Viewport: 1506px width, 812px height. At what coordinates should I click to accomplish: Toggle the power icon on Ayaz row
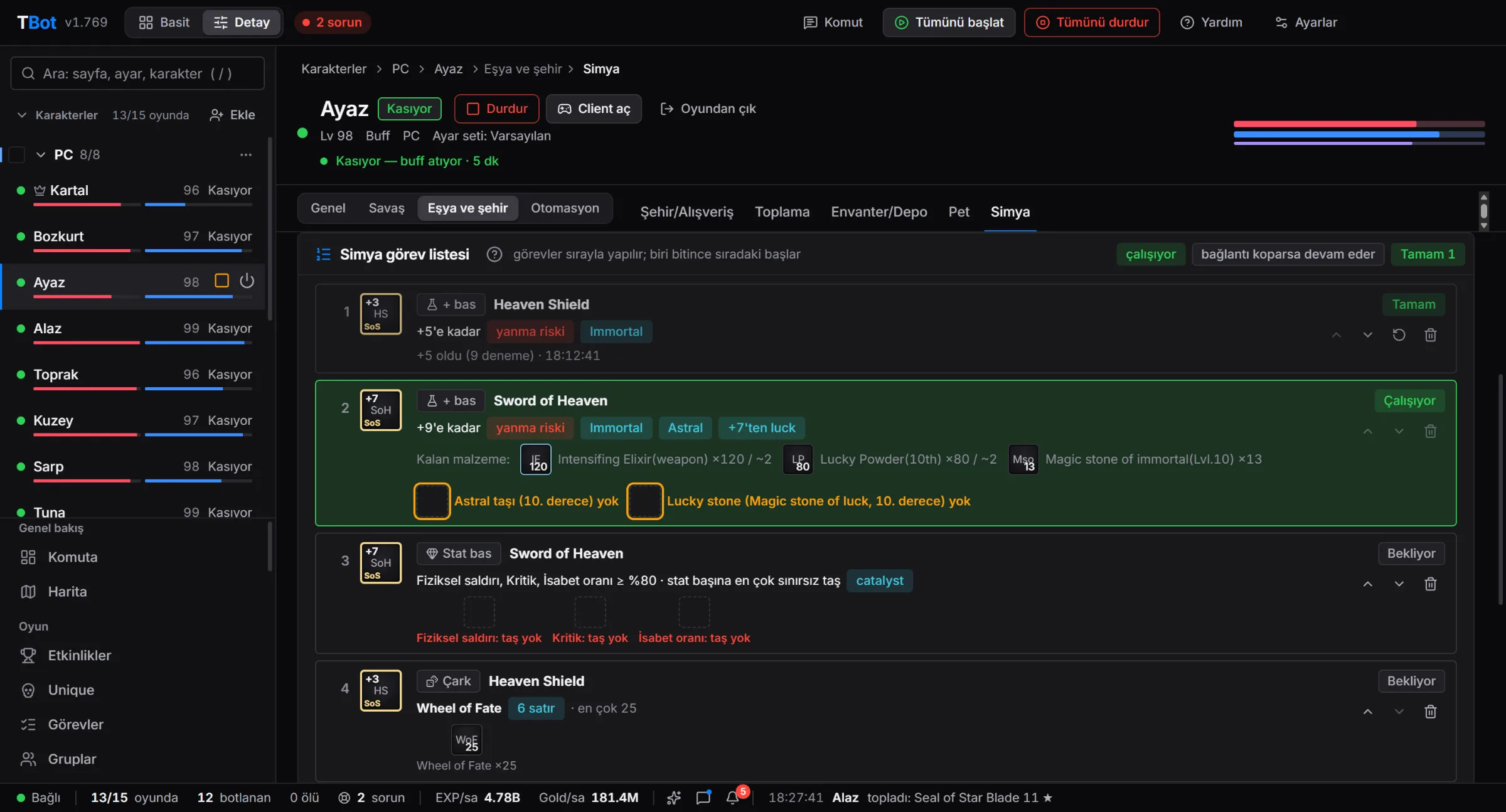(x=247, y=280)
